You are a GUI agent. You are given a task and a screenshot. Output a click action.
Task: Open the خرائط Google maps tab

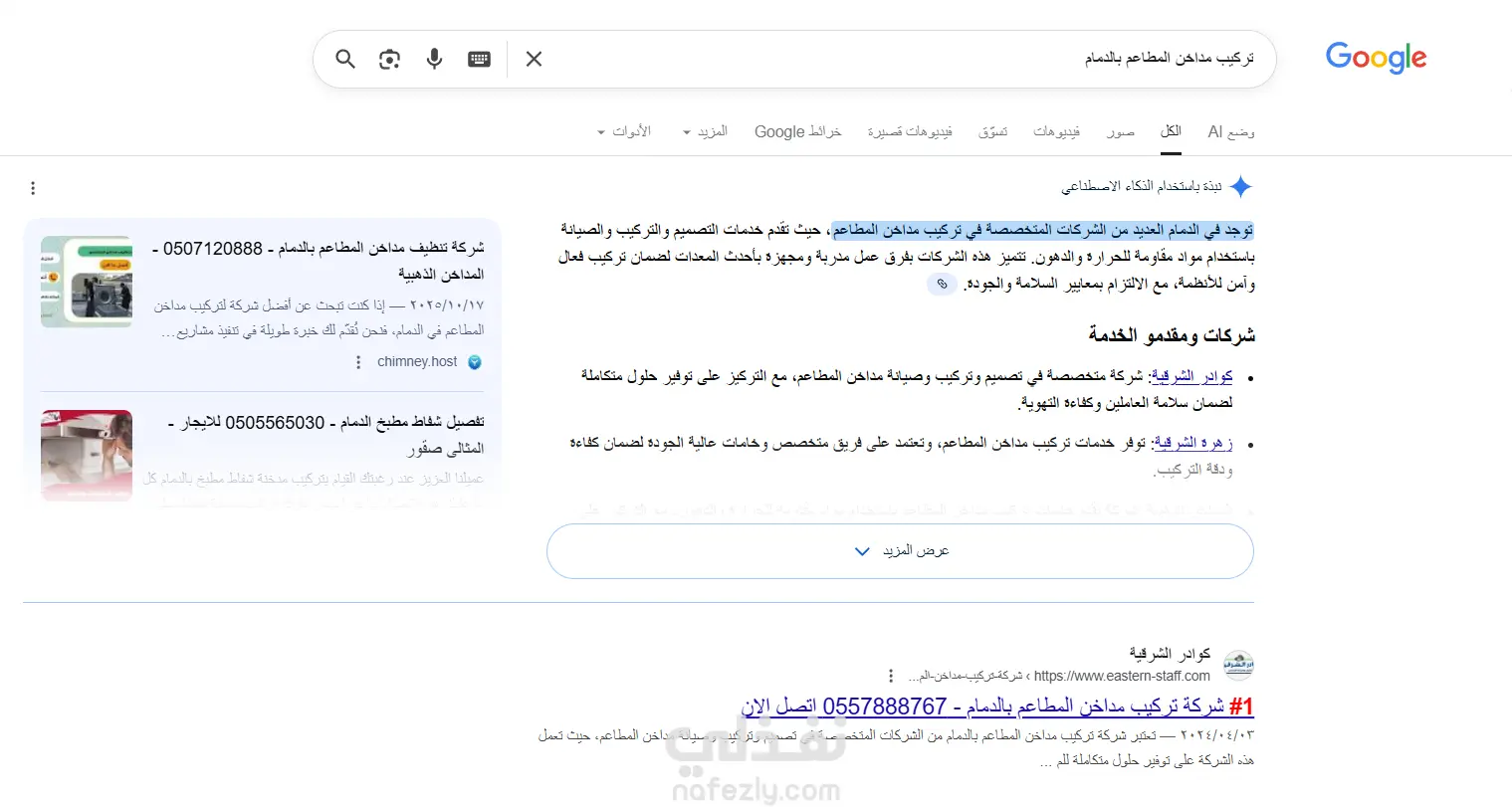tap(797, 131)
